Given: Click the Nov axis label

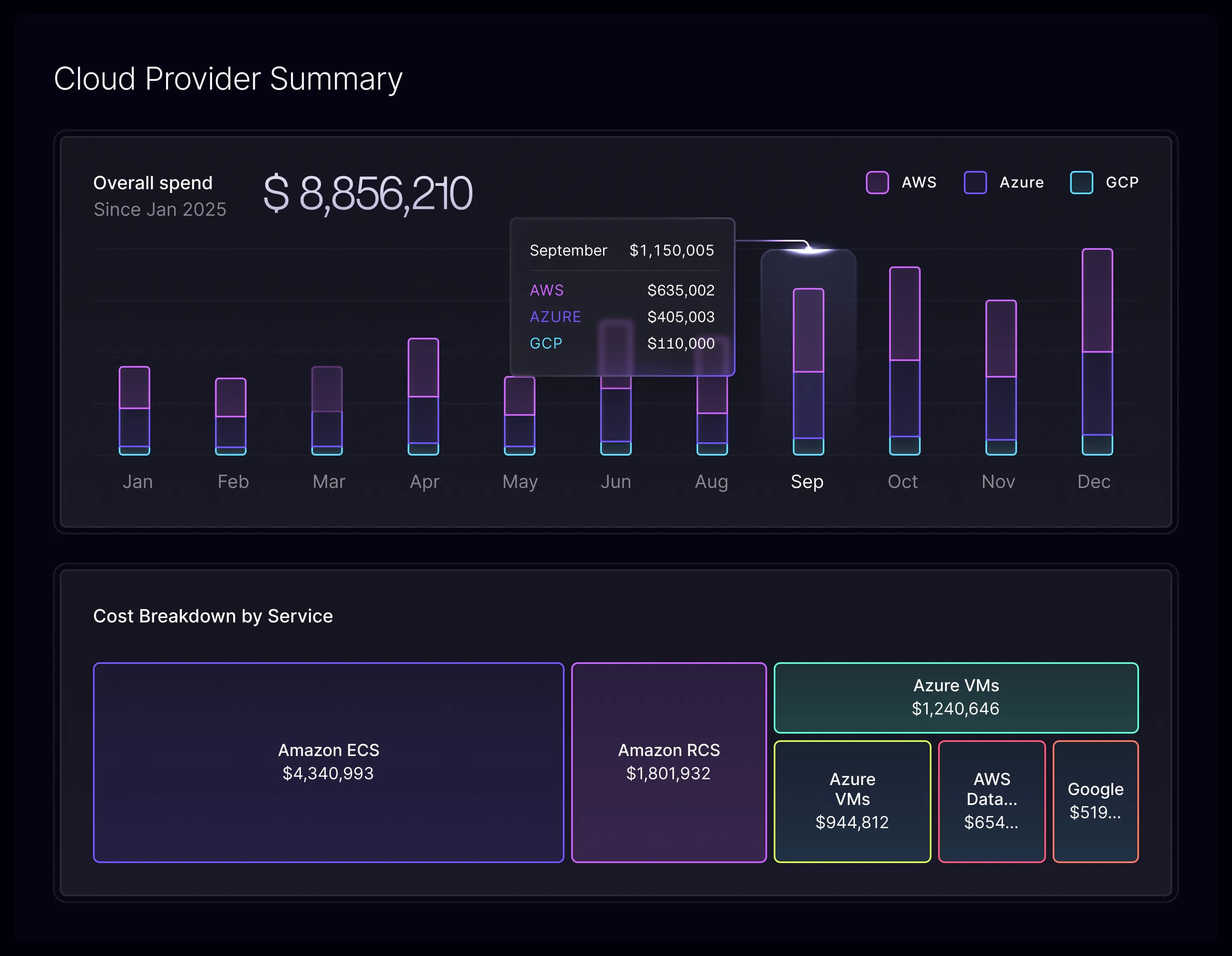Looking at the screenshot, I should coord(998,482).
